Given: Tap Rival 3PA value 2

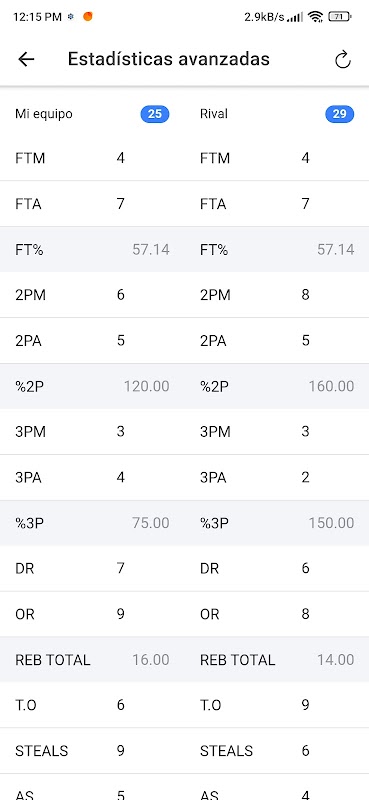Looking at the screenshot, I should tap(305, 478).
